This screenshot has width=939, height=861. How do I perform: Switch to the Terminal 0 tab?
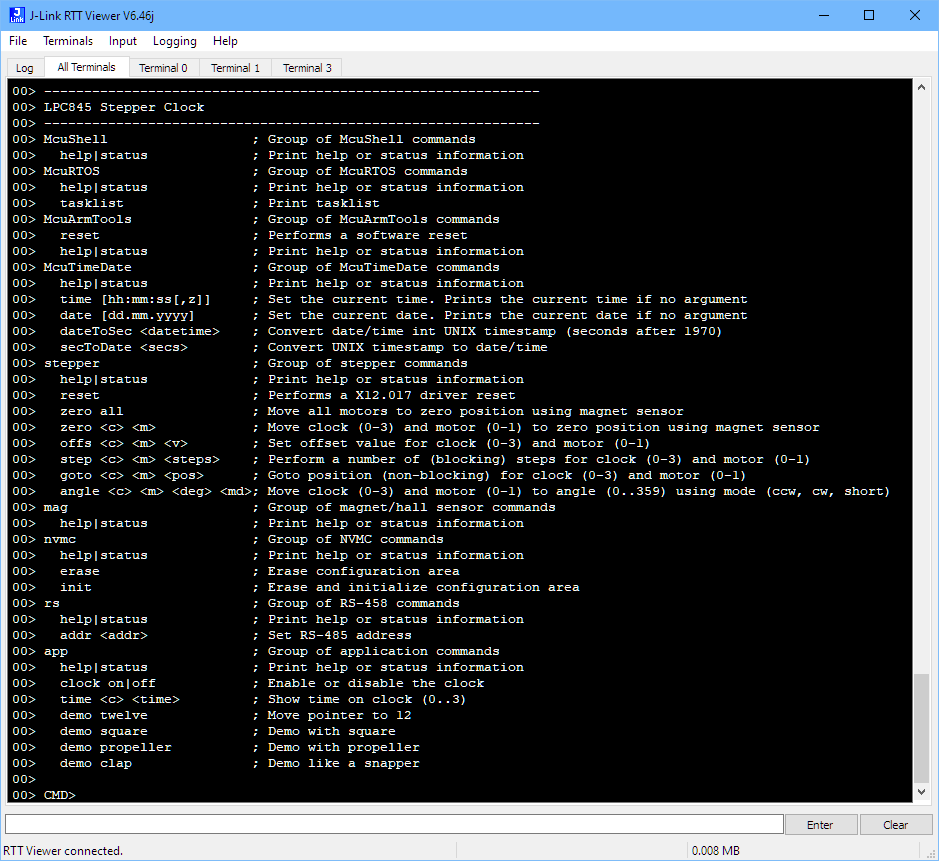tap(163, 68)
